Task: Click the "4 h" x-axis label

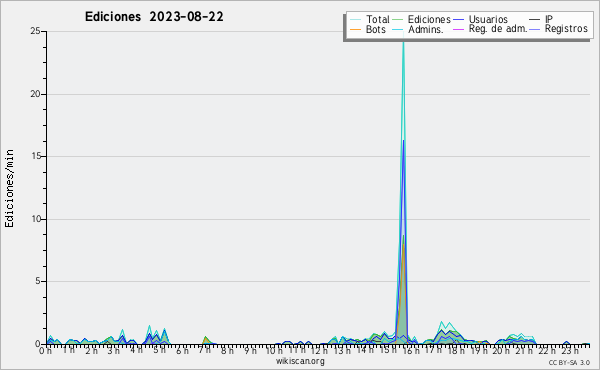Action: 136,350
